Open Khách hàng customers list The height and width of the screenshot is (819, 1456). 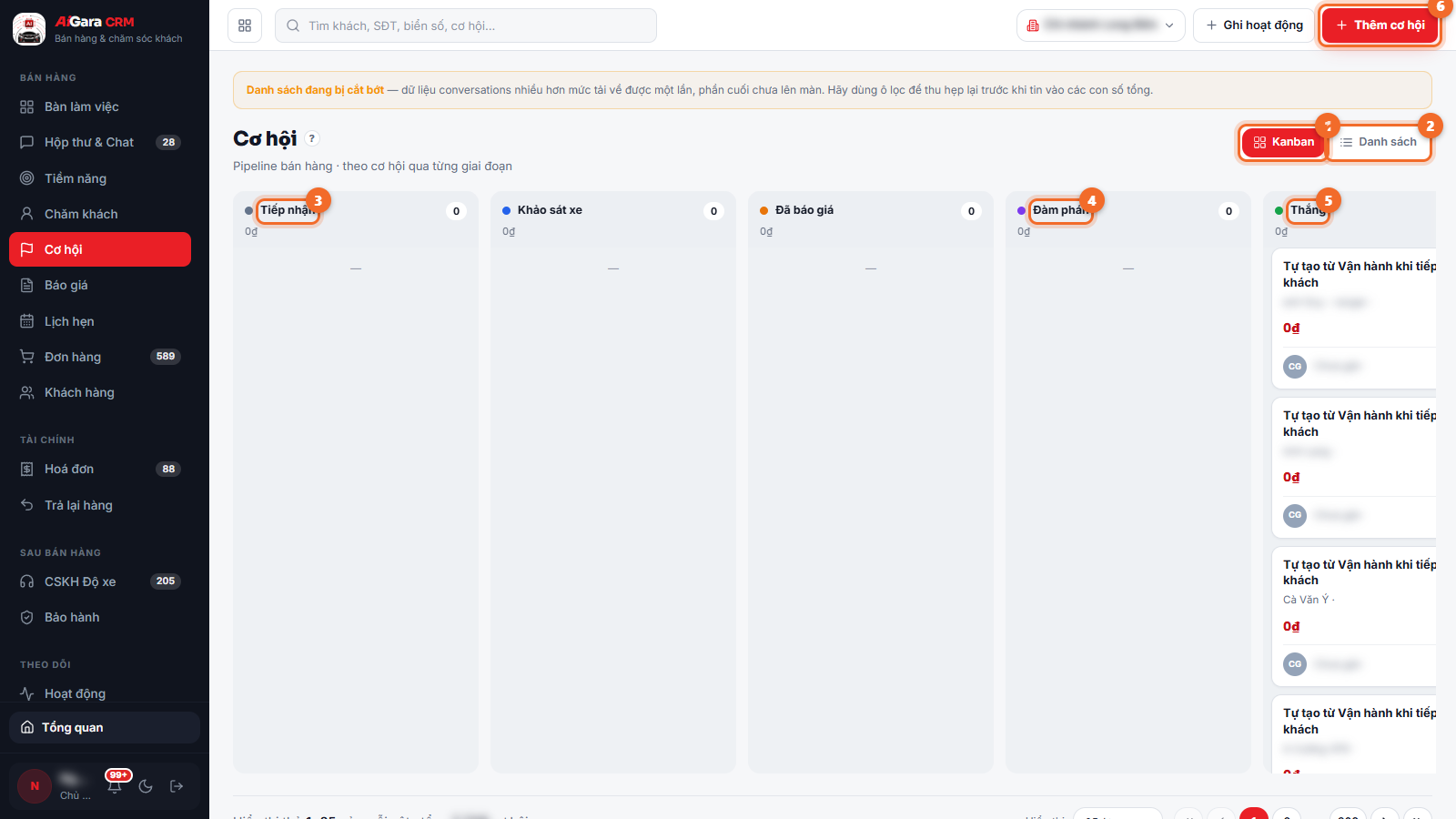point(100,392)
